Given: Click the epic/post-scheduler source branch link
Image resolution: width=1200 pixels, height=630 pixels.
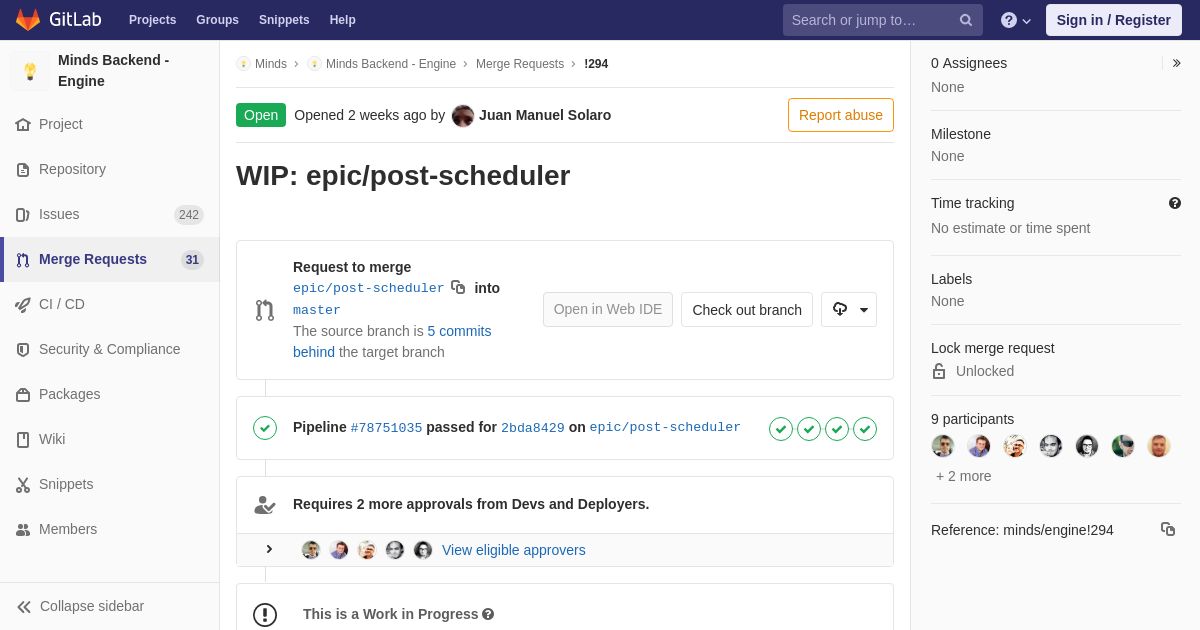Looking at the screenshot, I should coord(368,288).
